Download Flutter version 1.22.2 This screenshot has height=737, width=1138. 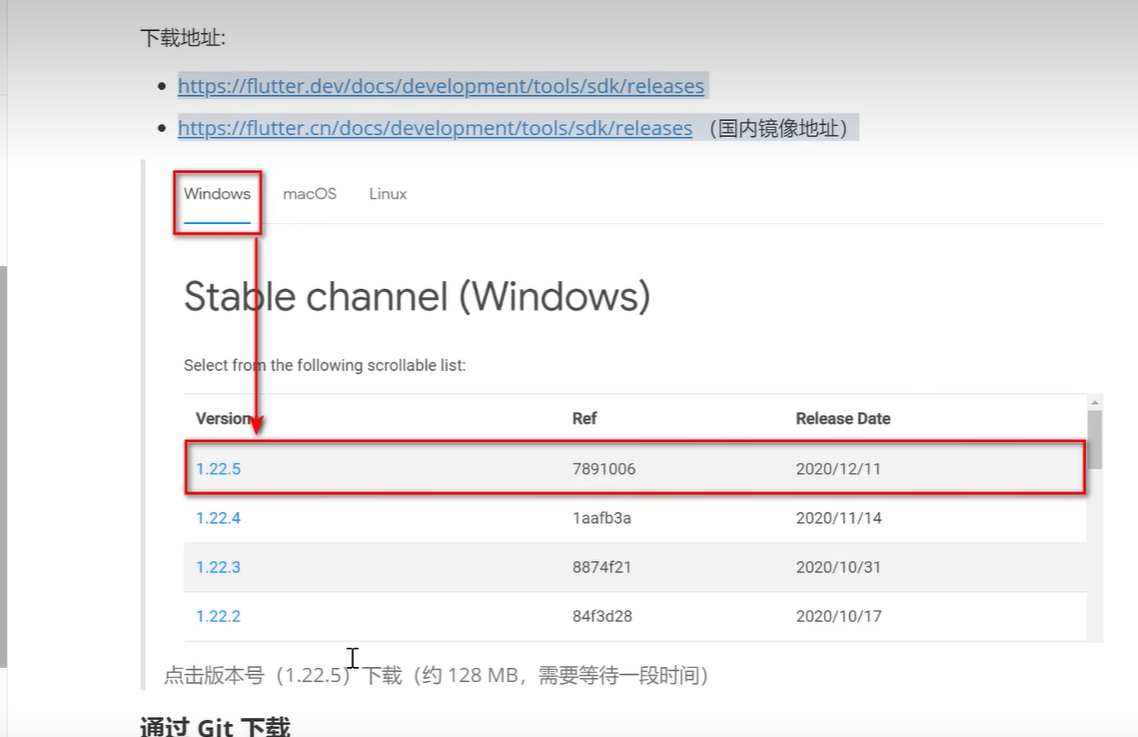[x=218, y=616]
